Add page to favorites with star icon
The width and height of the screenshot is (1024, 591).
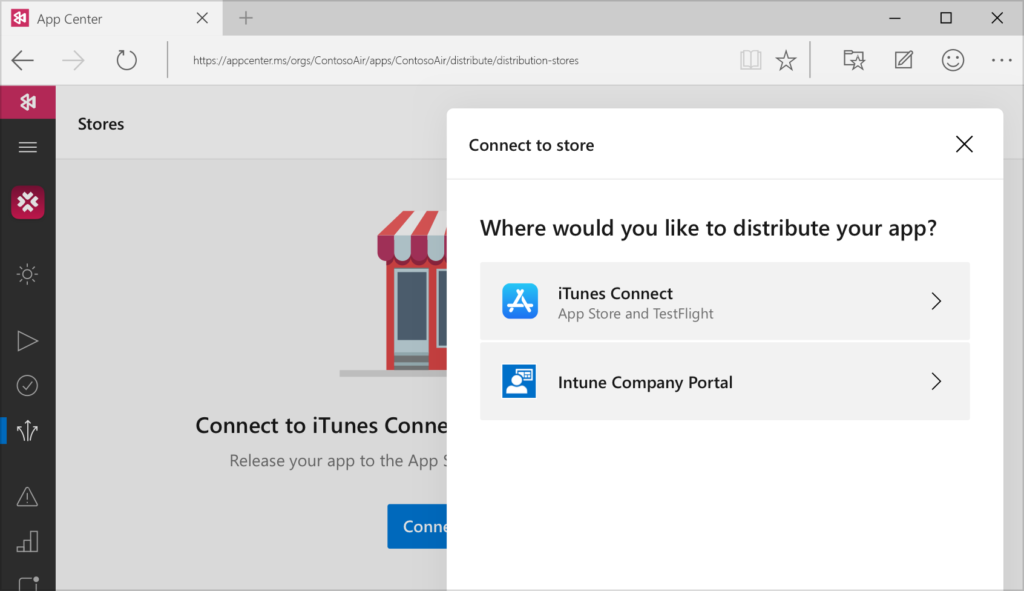(786, 59)
